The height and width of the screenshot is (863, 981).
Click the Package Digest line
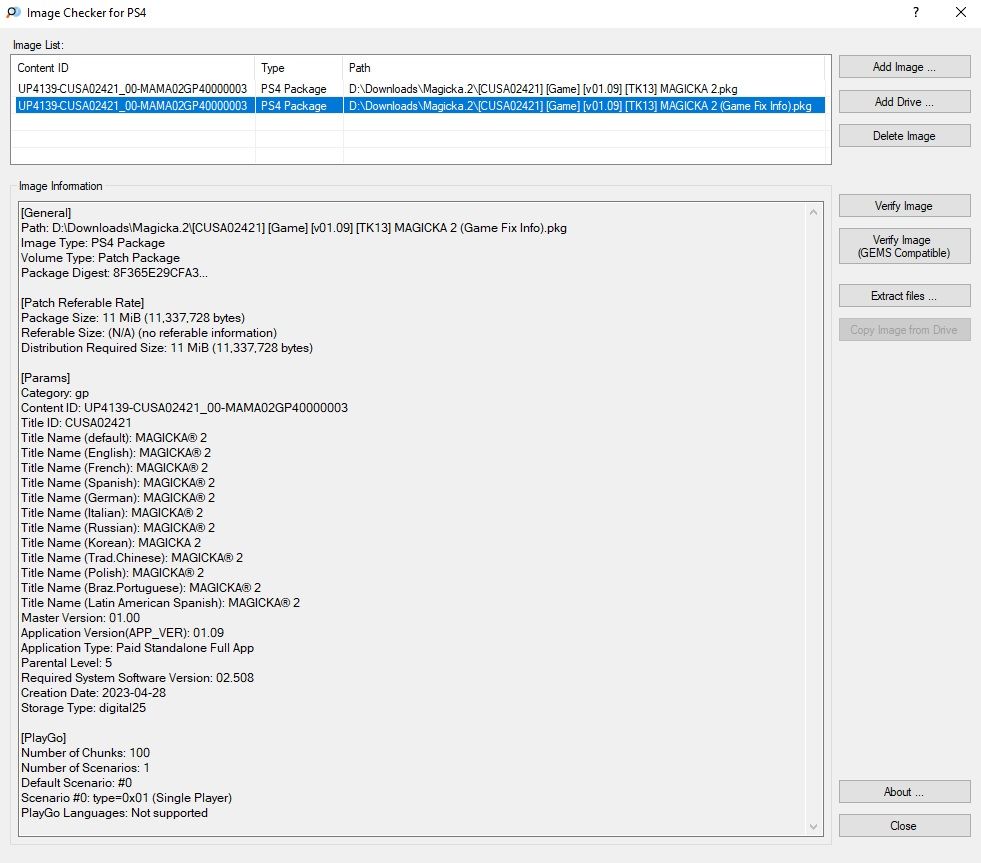point(114,273)
